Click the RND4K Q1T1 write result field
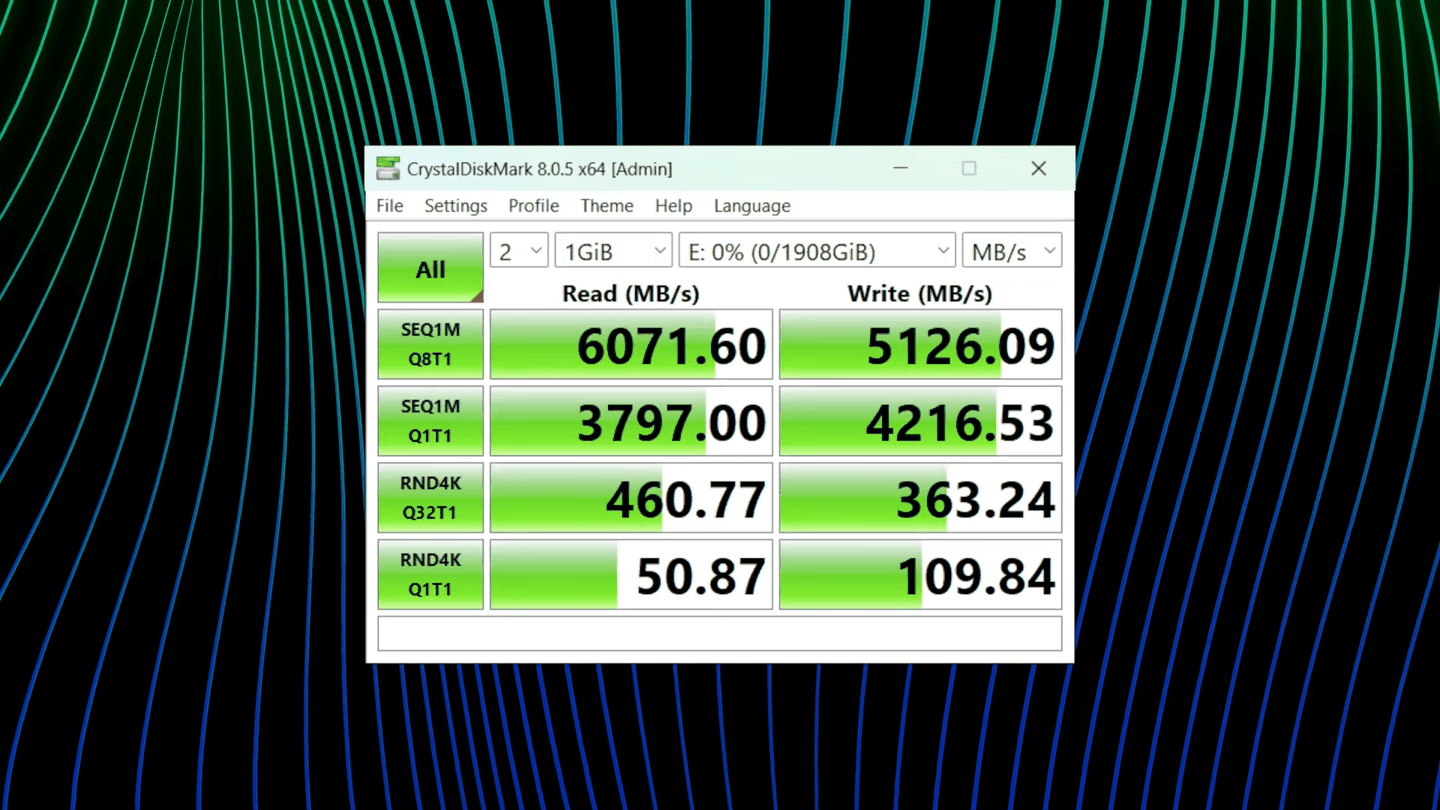The width and height of the screenshot is (1440, 810). tap(919, 574)
